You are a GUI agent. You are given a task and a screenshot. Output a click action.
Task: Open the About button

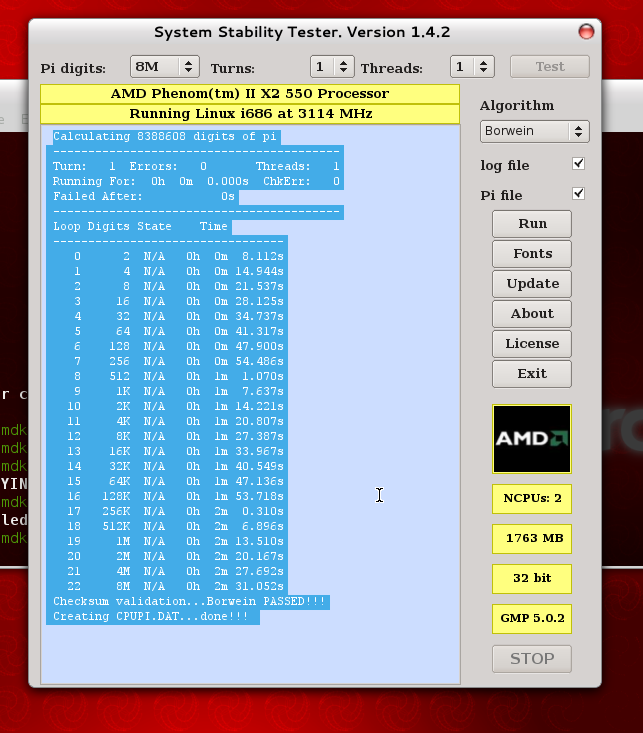tap(532, 313)
